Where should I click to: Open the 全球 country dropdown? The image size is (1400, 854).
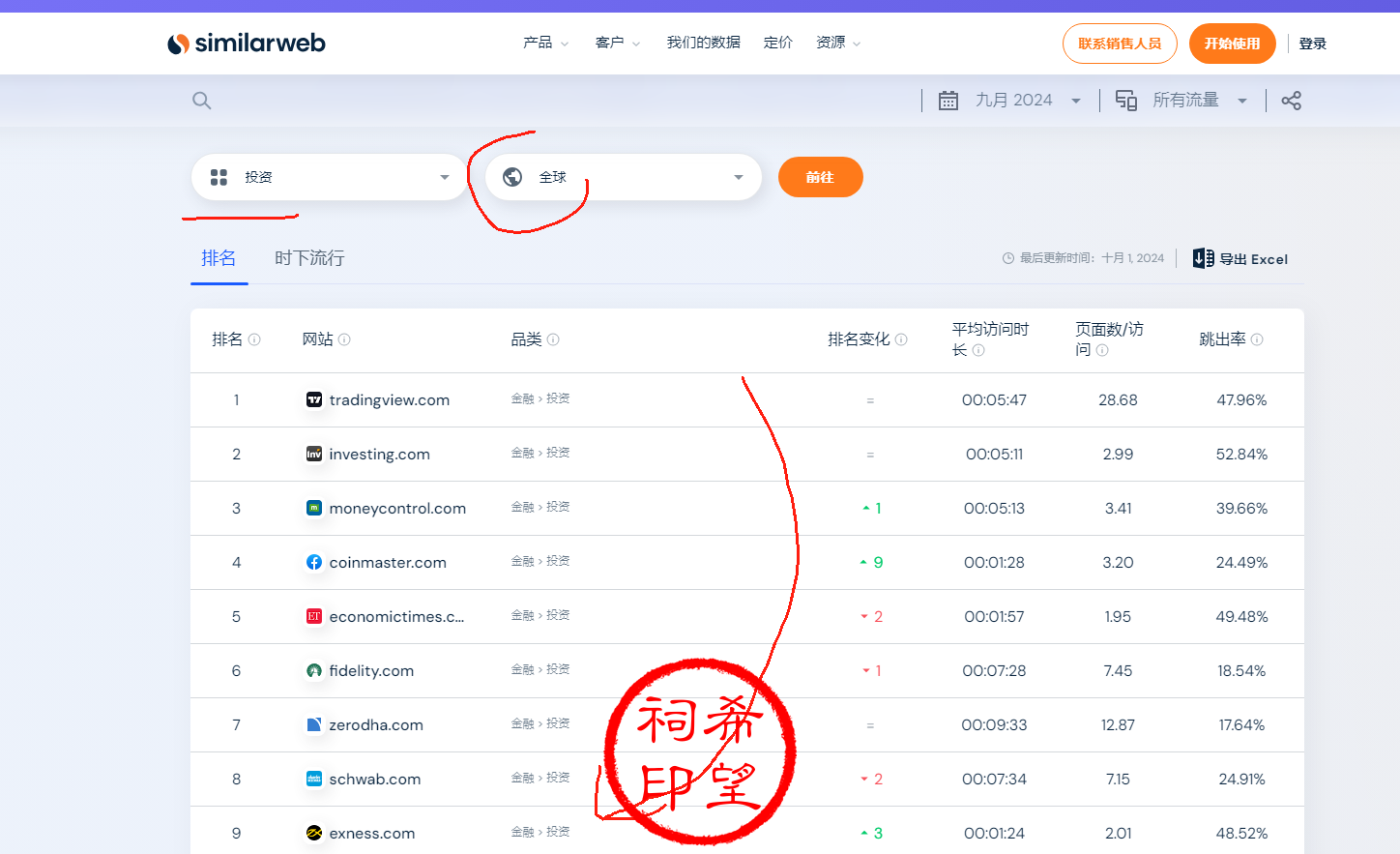tap(624, 177)
